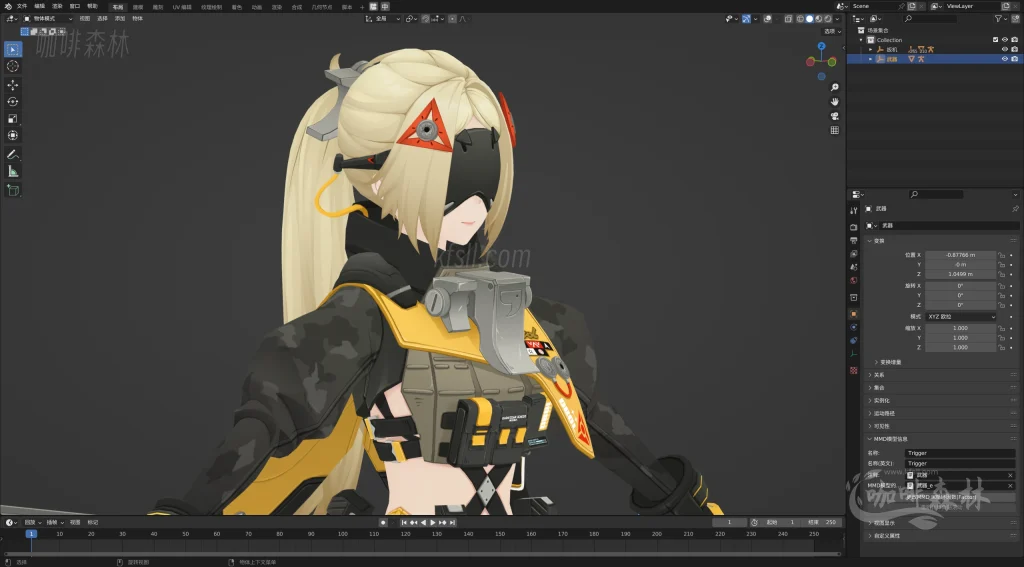Open Render properties tab
The width and height of the screenshot is (1024, 567).
[x=854, y=227]
